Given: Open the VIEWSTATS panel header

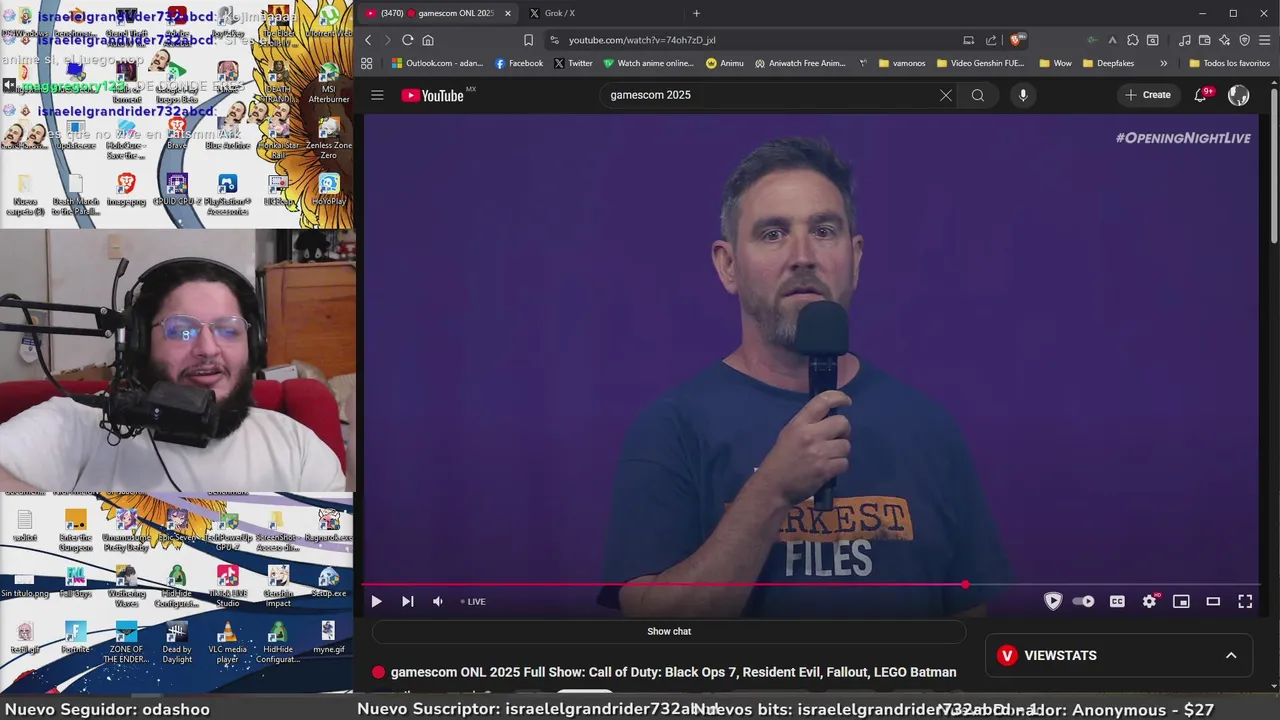Looking at the screenshot, I should coord(1119,655).
